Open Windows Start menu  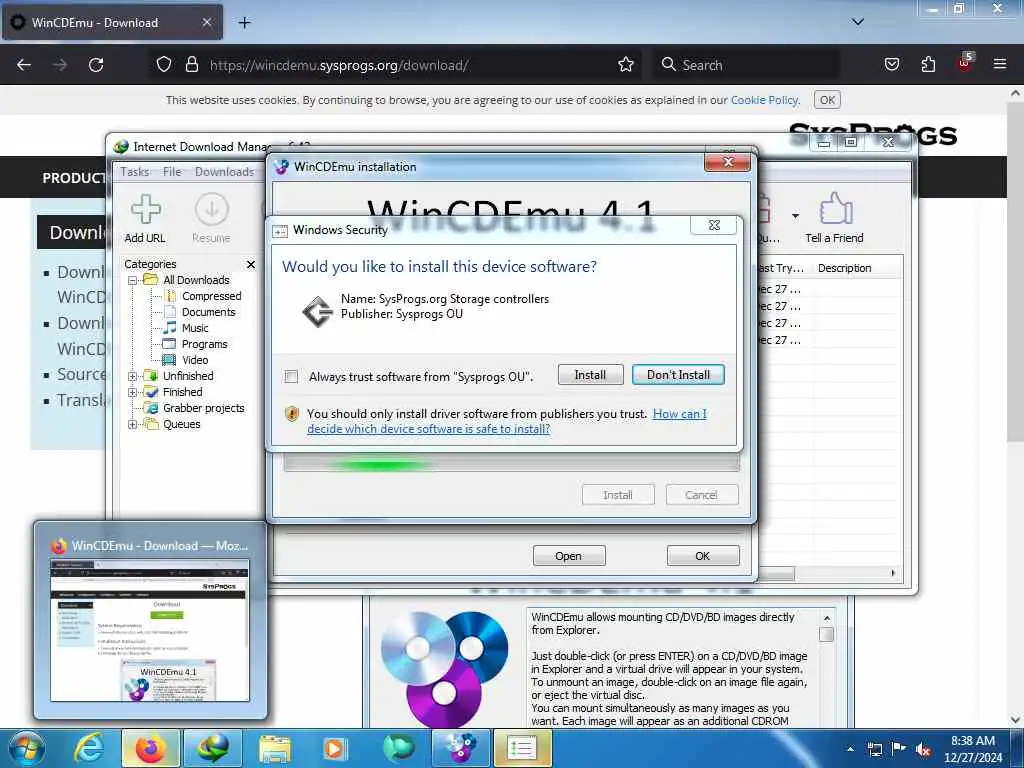(x=26, y=748)
